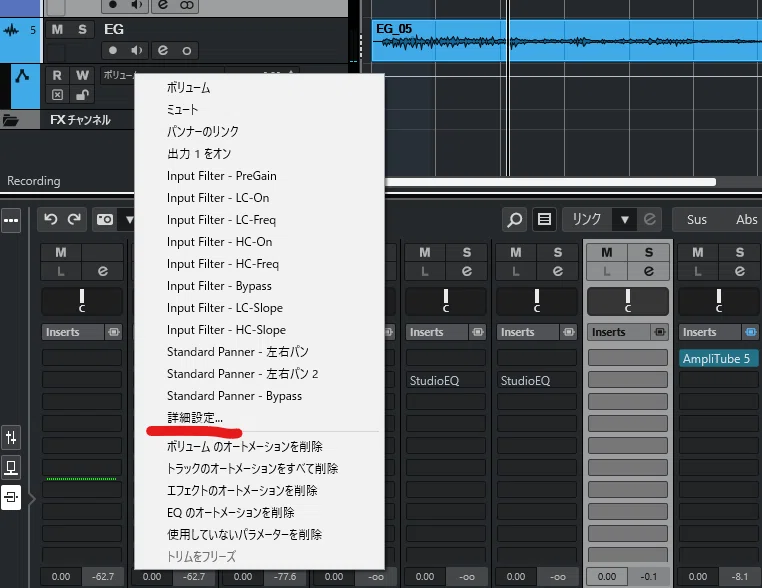Screen dimensions: 762x588
Task: Solo the AmpliTube 5 mixer channel
Action: pos(740,253)
